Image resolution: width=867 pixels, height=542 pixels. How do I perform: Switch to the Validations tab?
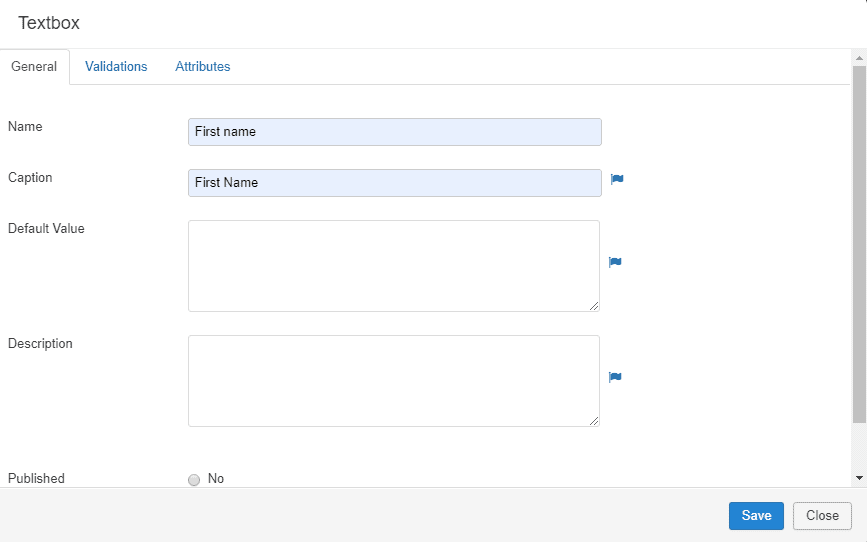(116, 66)
